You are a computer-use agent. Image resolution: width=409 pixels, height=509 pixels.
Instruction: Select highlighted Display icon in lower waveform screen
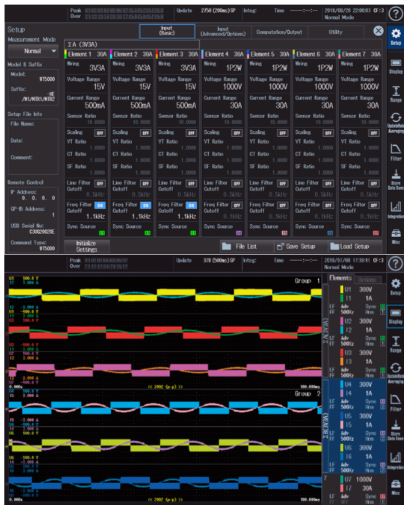click(x=396, y=316)
